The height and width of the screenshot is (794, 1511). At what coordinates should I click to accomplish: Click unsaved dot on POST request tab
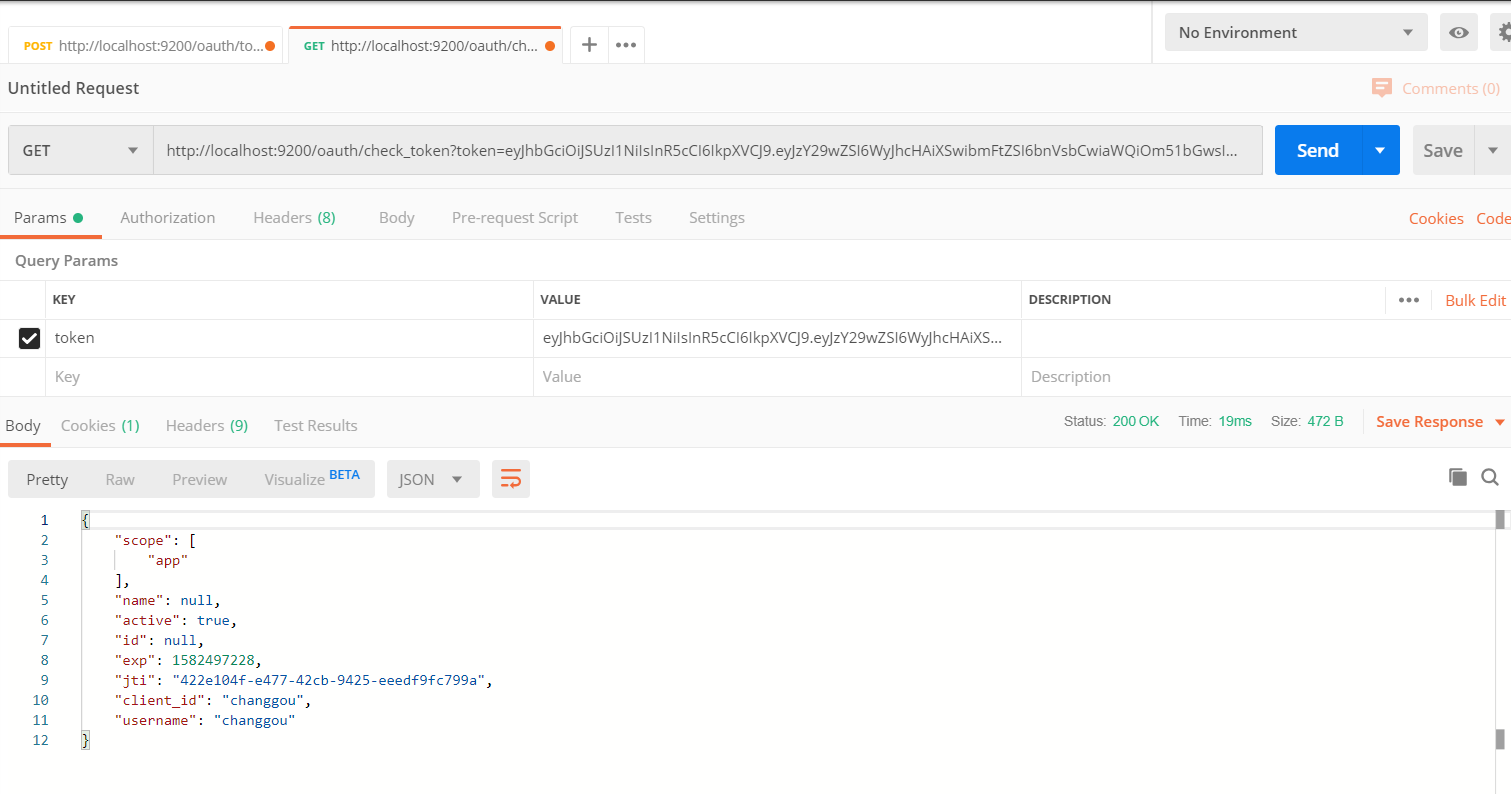(x=270, y=46)
